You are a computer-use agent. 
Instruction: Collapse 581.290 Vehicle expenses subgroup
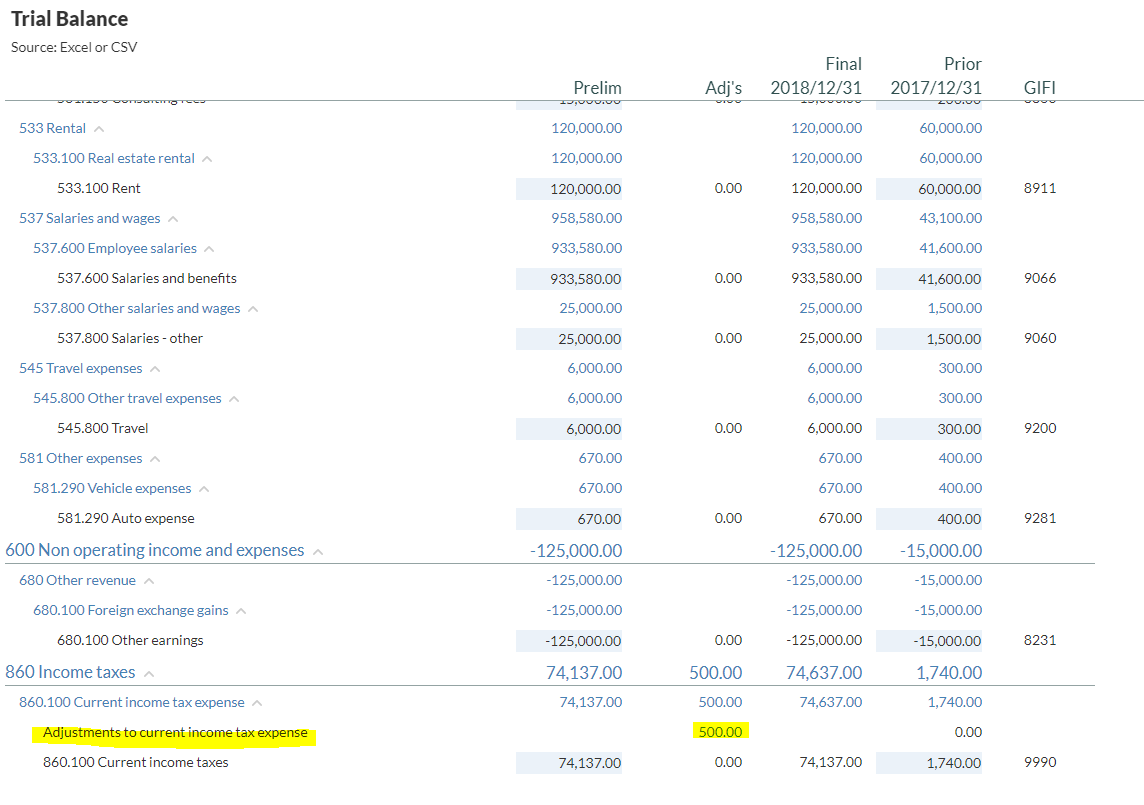click(204, 489)
